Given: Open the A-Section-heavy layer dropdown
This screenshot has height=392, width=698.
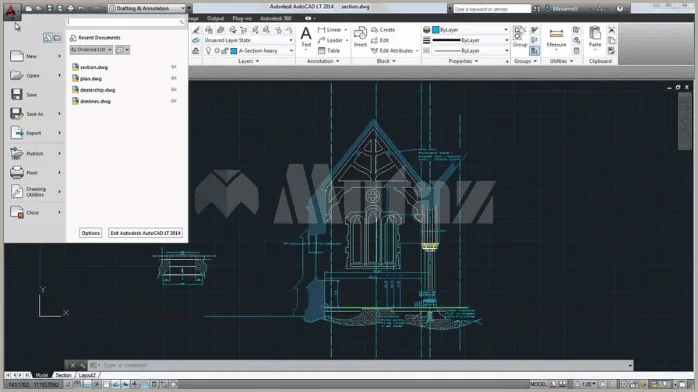Looking at the screenshot, I should pos(248,51).
